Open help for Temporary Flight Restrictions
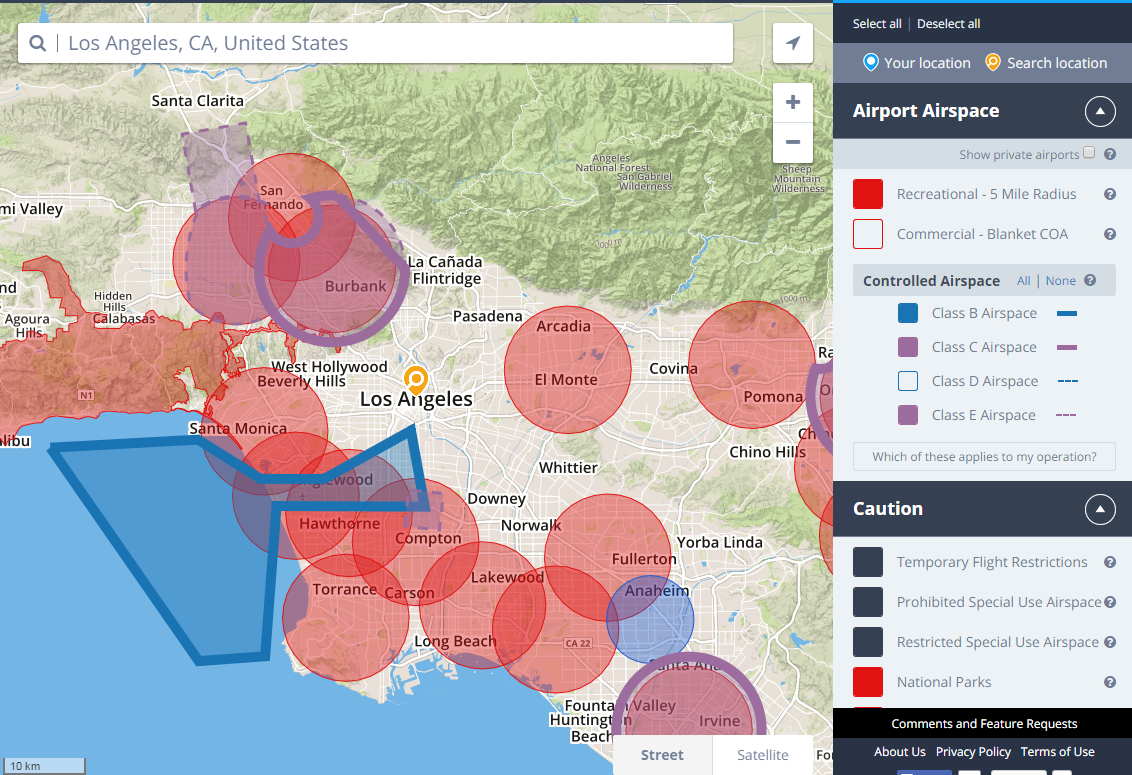1132x775 pixels. 1110,562
